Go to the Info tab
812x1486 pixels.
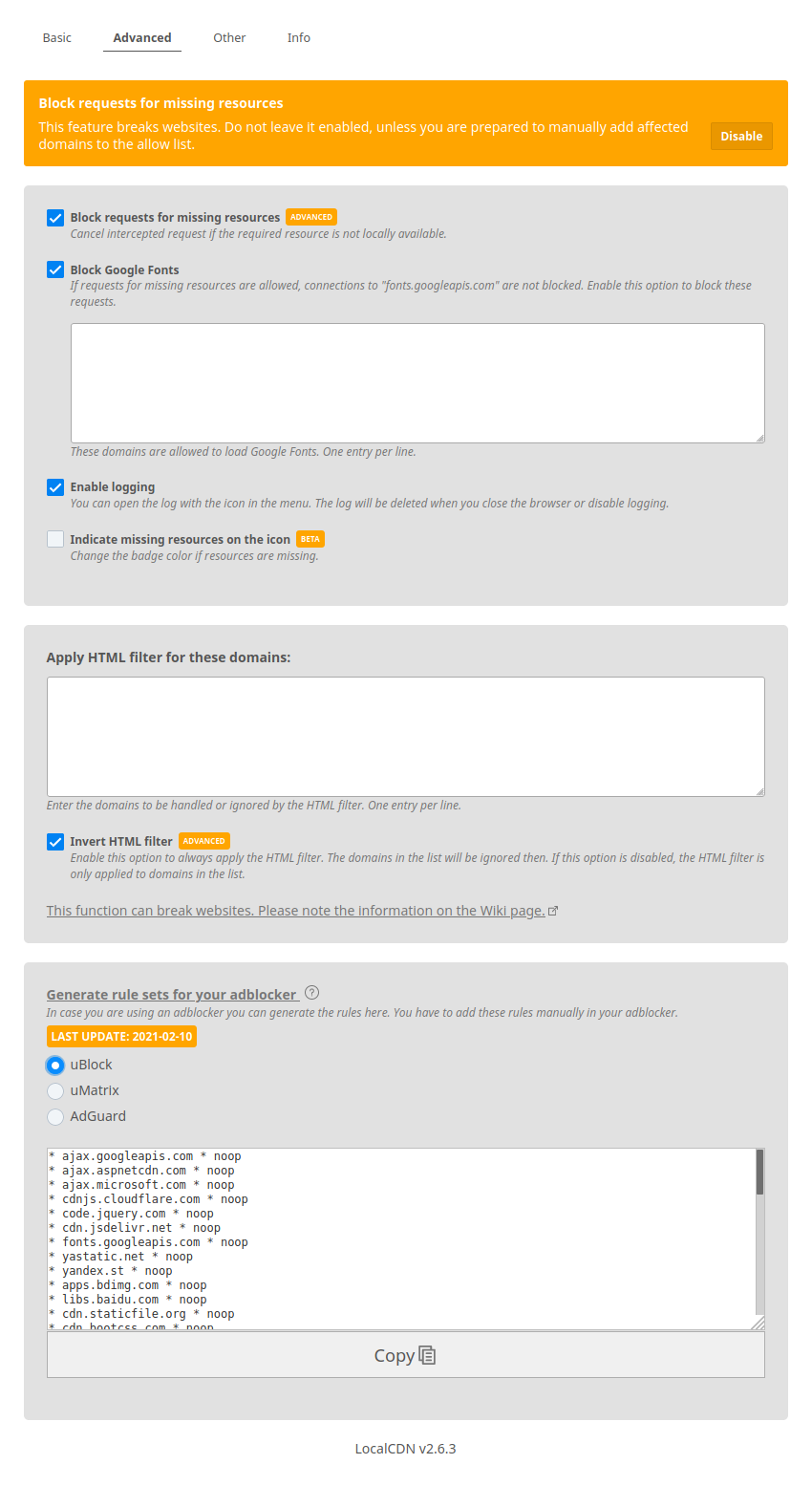[x=299, y=38]
